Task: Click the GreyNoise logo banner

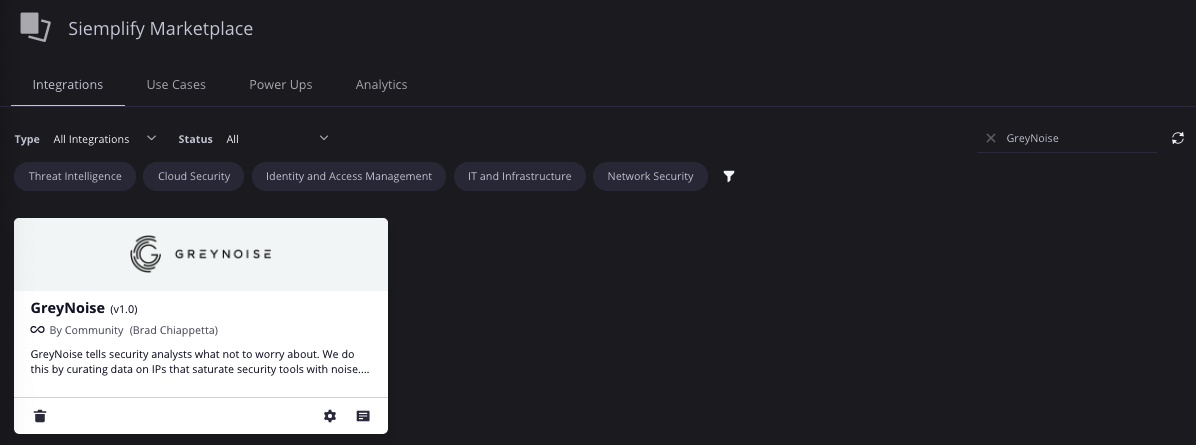Action: (x=201, y=254)
